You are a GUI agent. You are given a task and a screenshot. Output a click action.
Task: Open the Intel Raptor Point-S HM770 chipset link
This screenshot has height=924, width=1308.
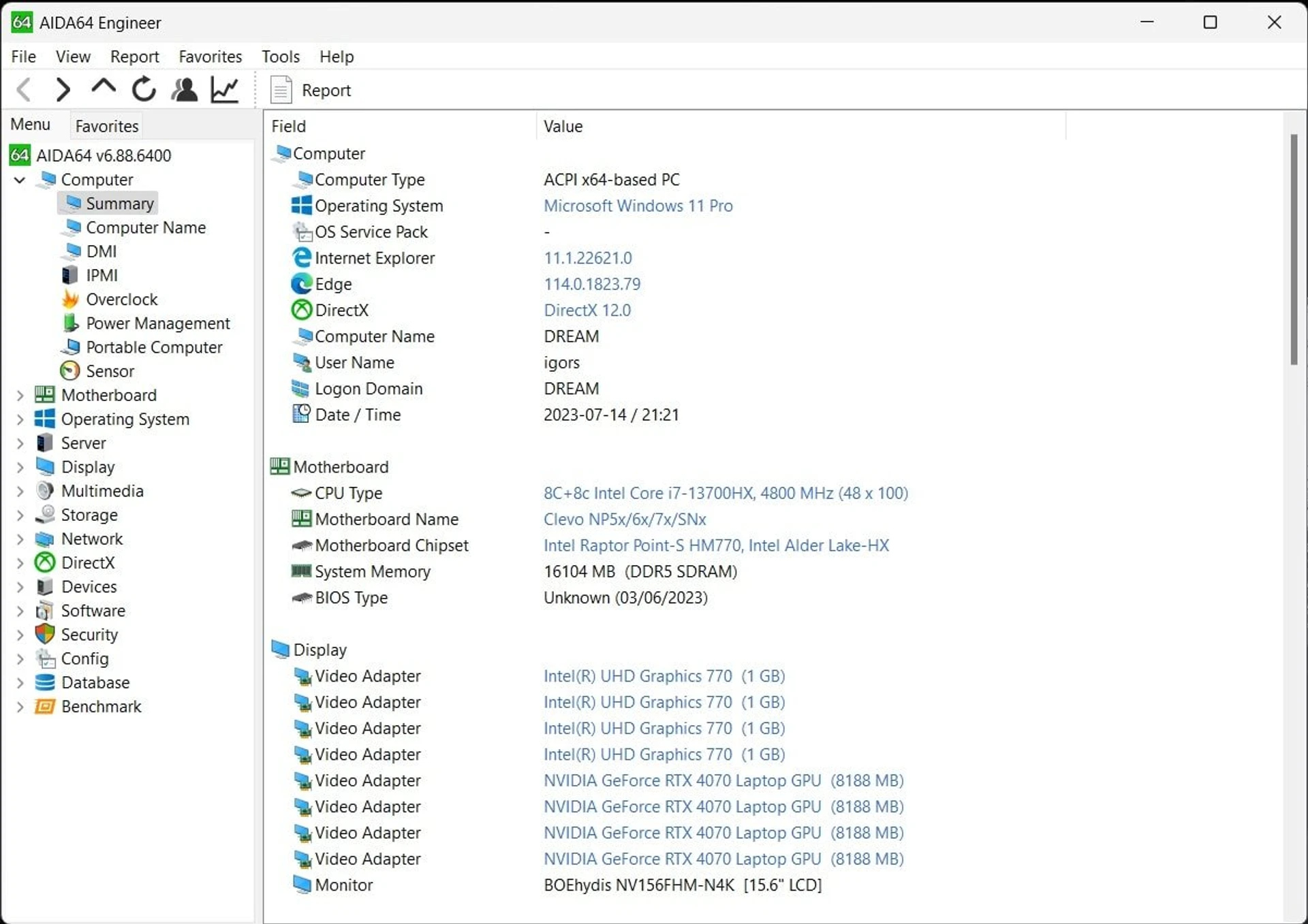click(716, 545)
